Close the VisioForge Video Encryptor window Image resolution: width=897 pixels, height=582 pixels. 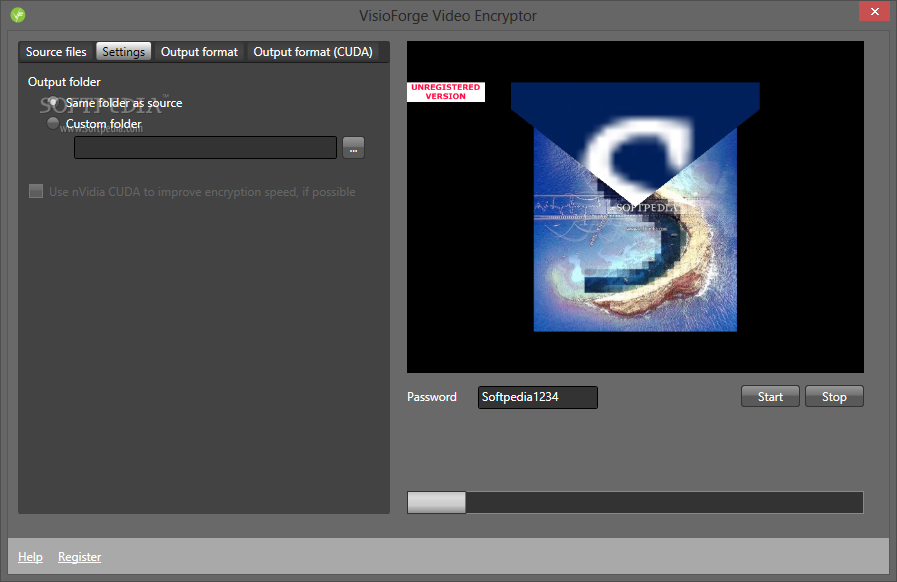[x=874, y=11]
